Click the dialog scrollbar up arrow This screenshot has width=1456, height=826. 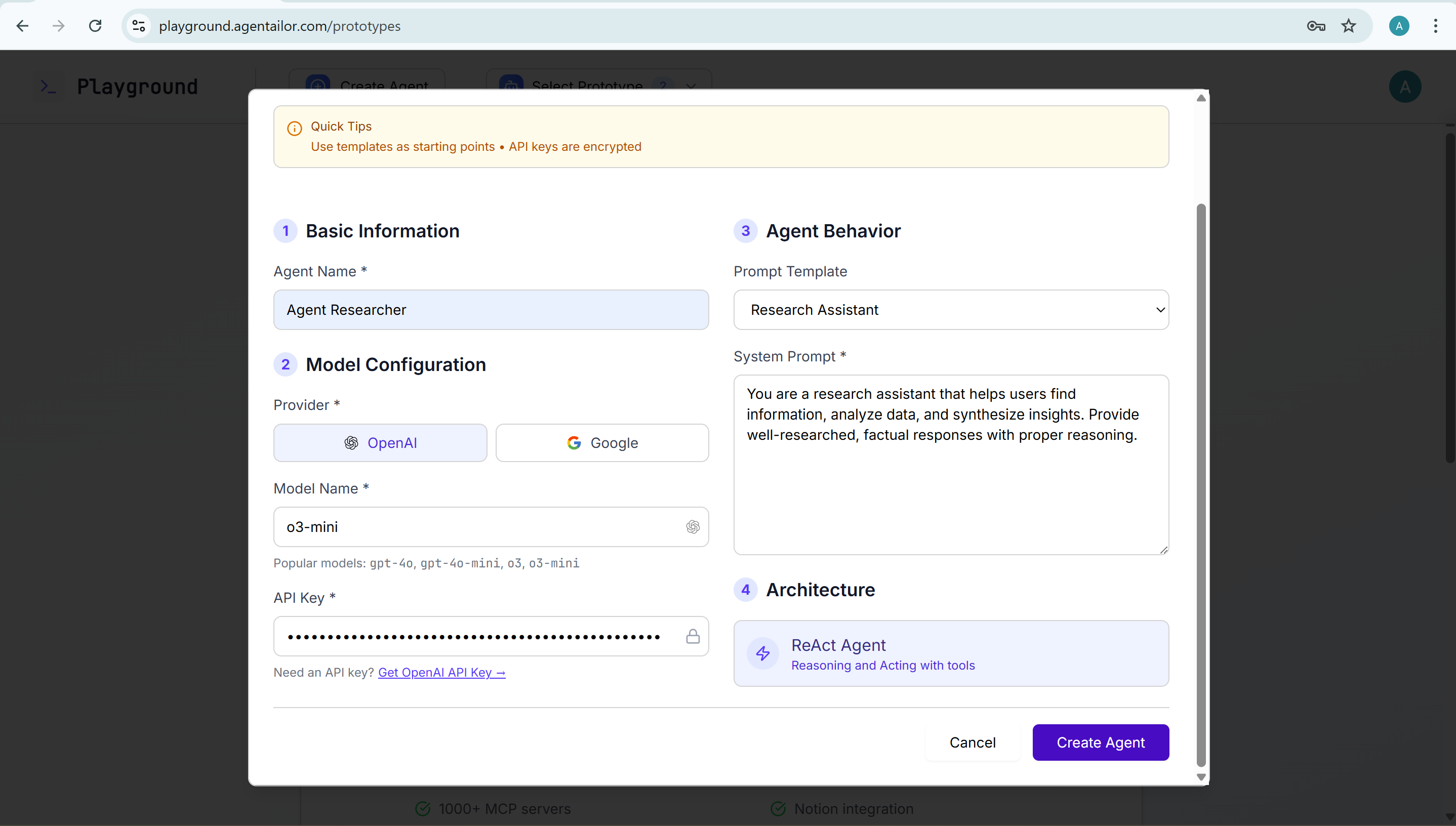1201,98
